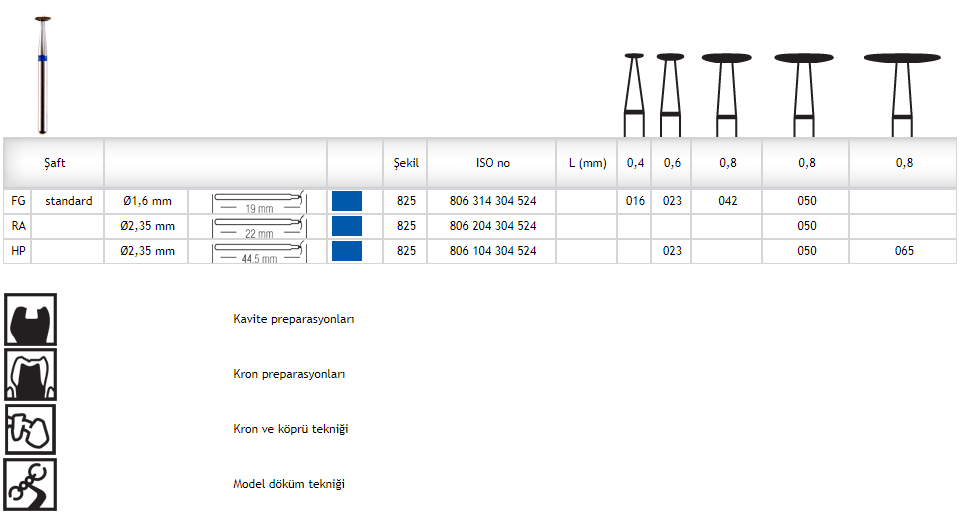Click the blue swatch in FG row

pos(346,201)
